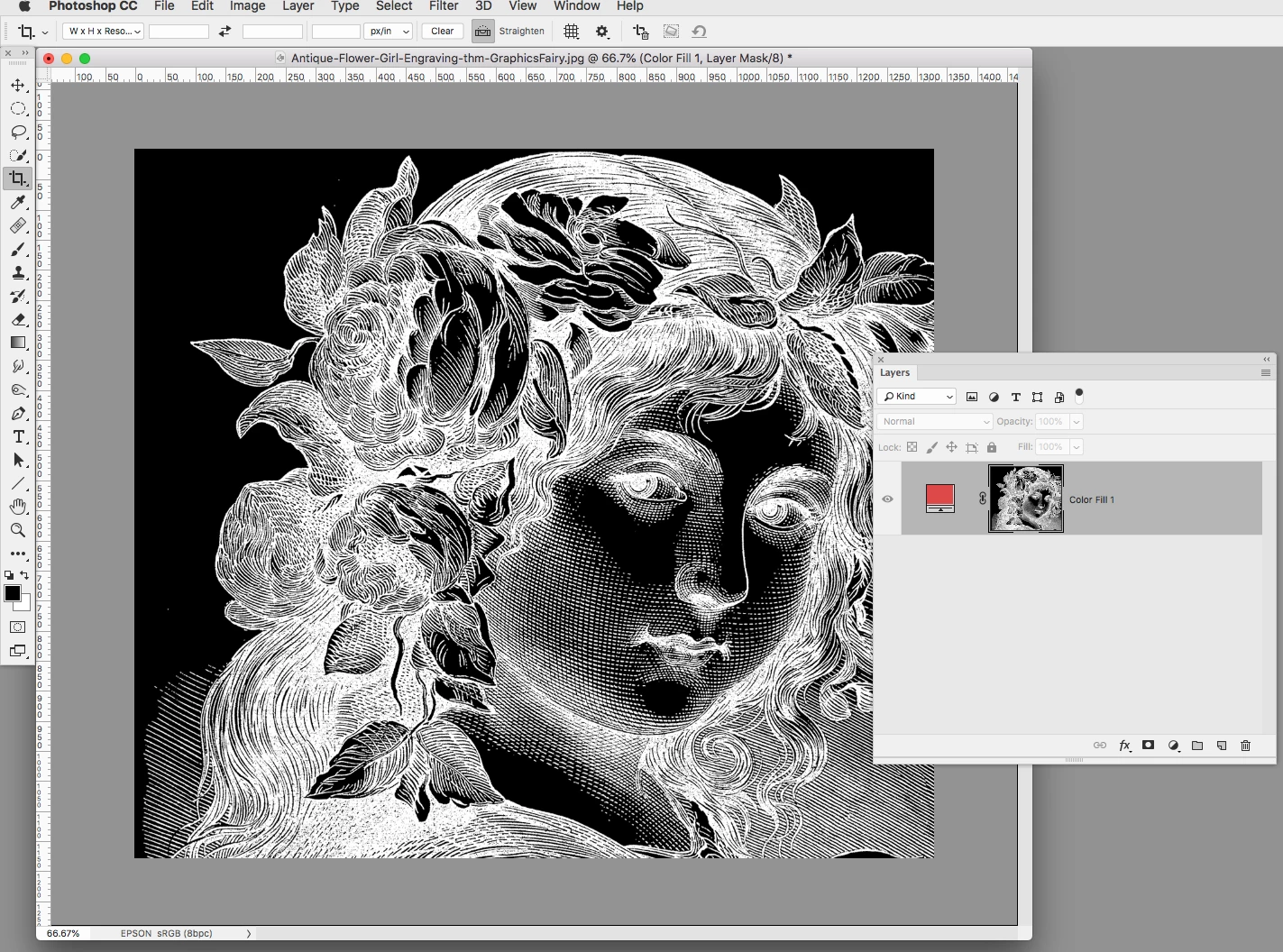
Task: Delete layer with trash icon
Action: (1246, 746)
